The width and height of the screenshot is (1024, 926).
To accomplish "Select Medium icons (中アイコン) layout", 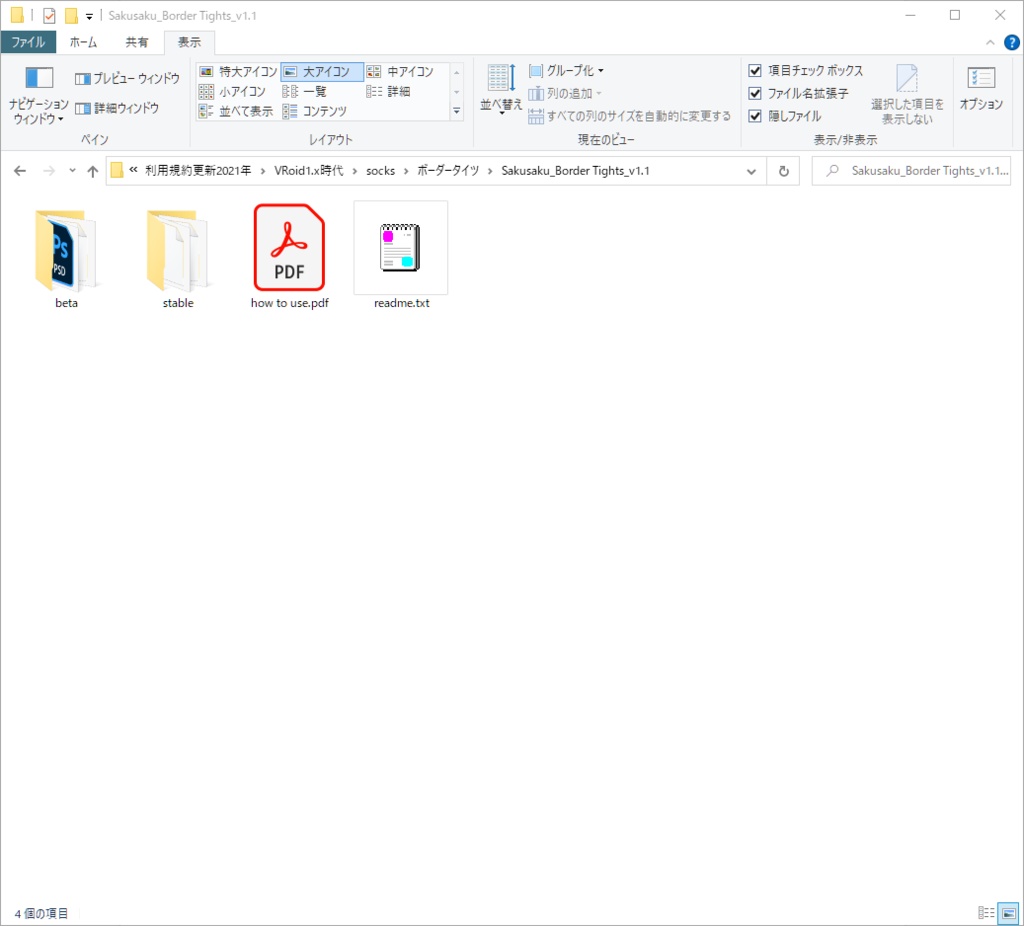I will click(402, 71).
